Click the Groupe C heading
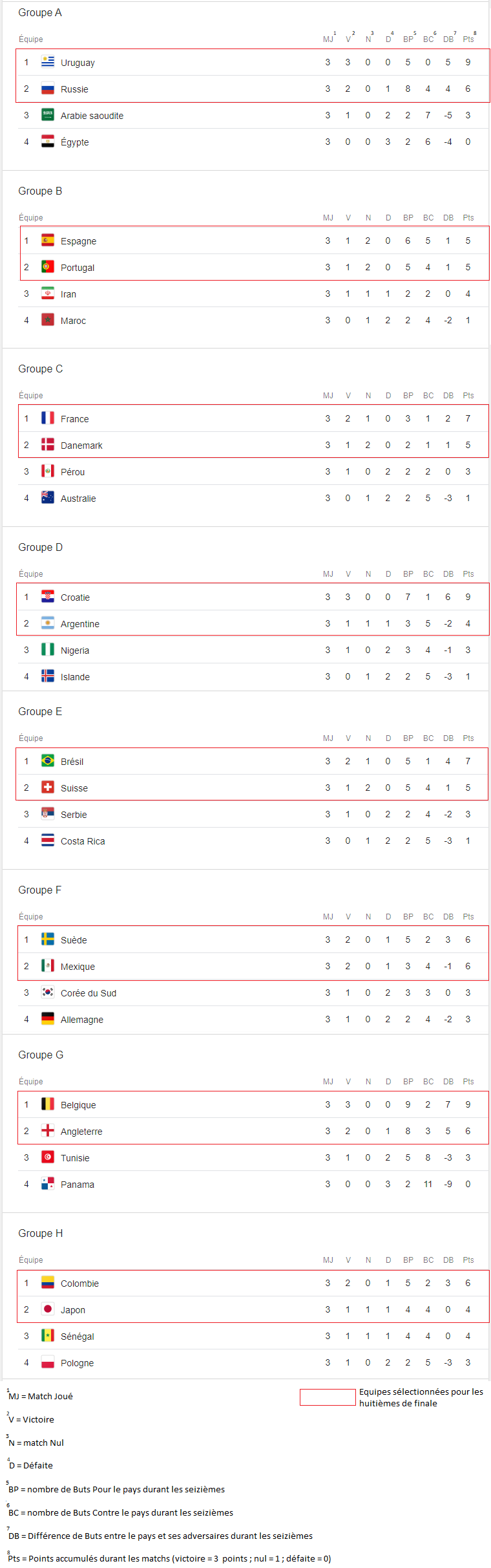491x1568 pixels. (41, 369)
